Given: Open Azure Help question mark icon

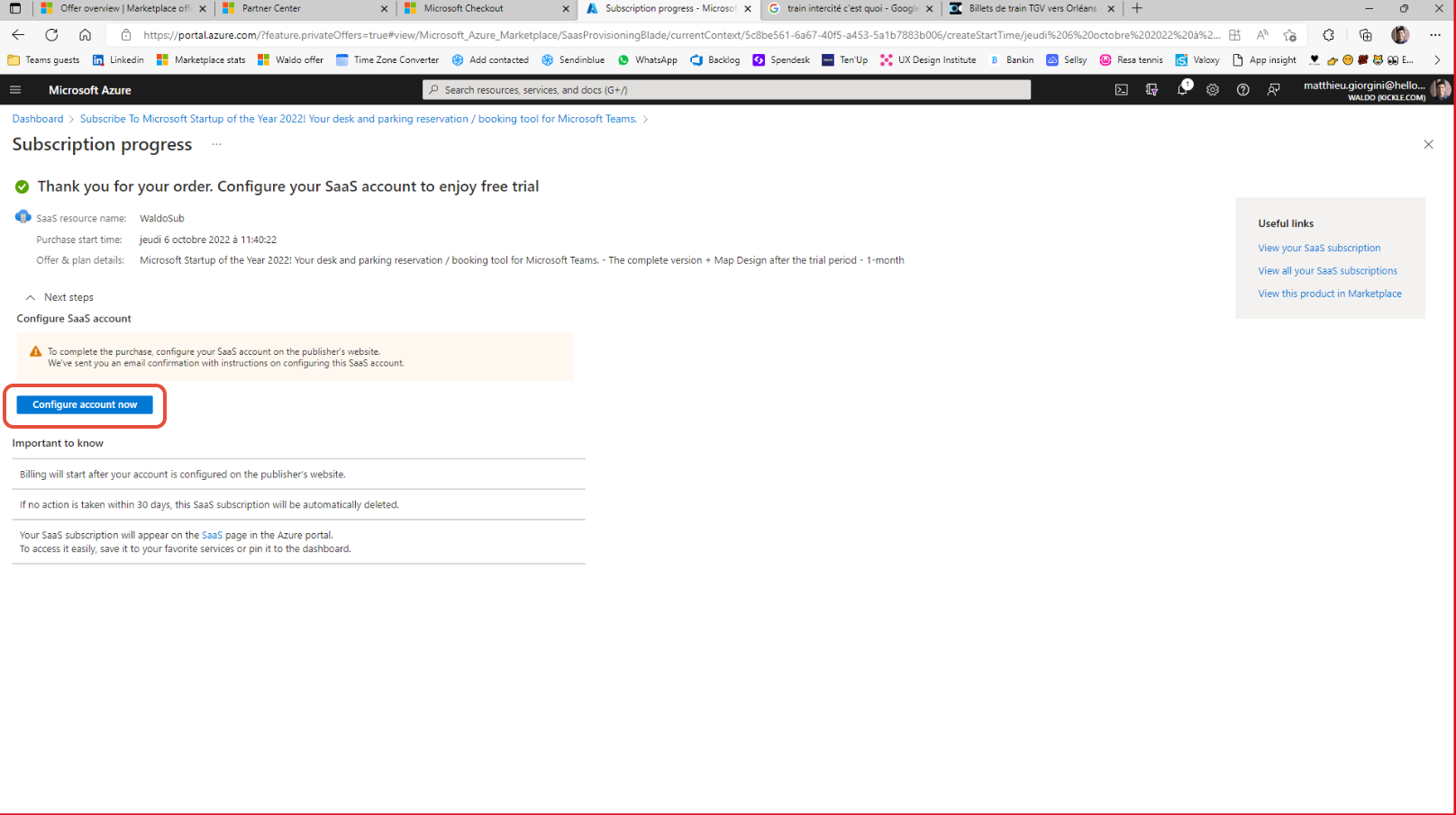Looking at the screenshot, I should [x=1243, y=90].
